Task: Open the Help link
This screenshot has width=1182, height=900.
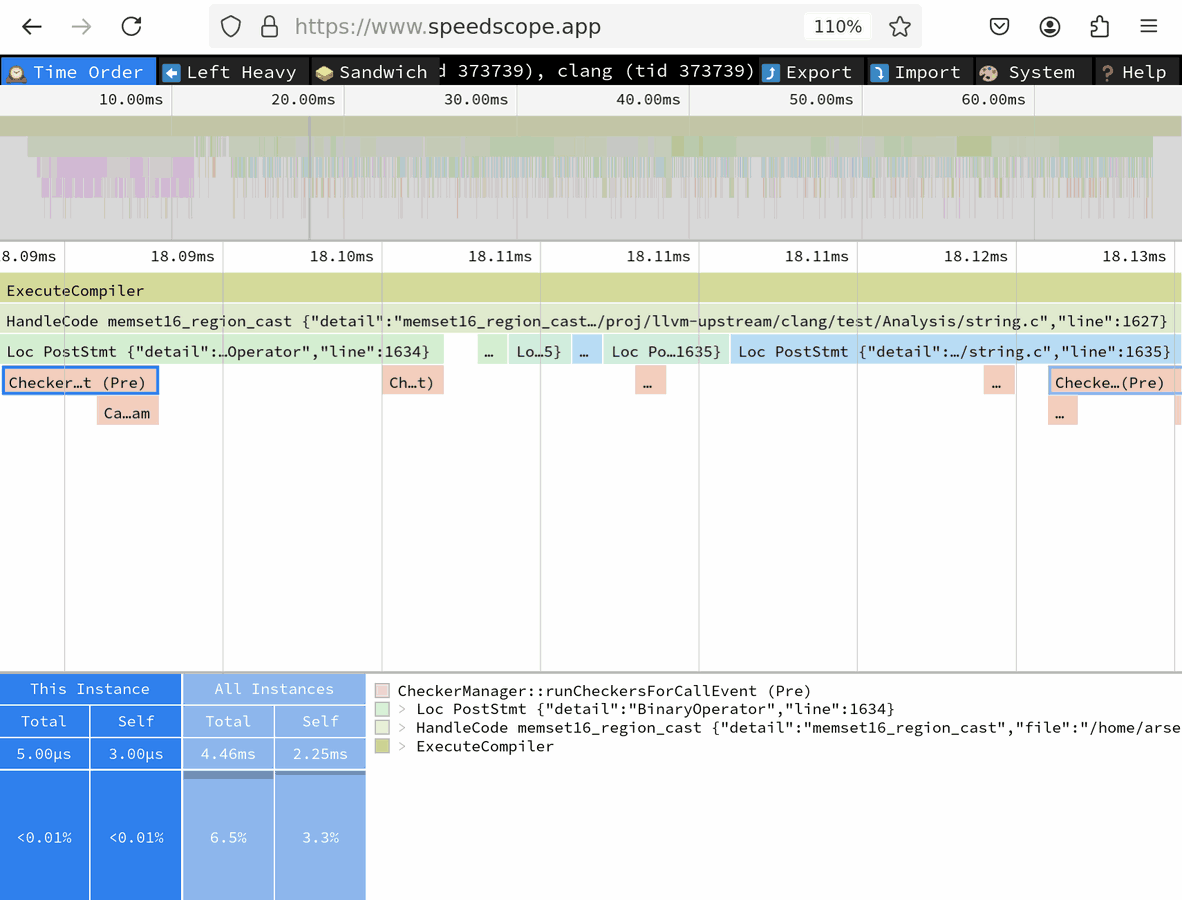Action: click(x=1134, y=72)
